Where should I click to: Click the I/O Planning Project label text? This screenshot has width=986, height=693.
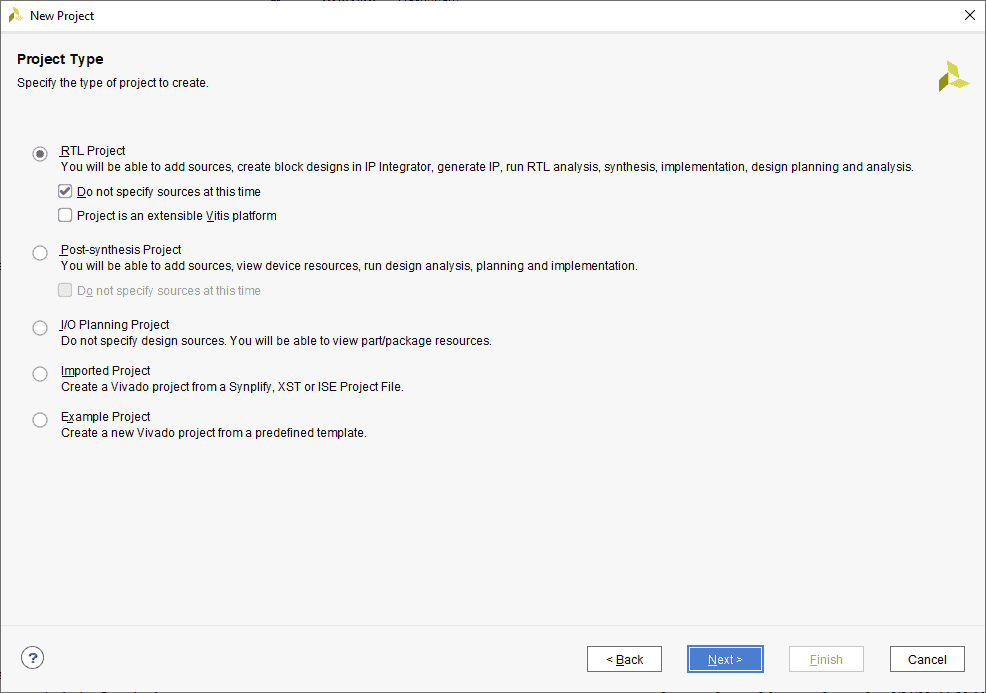click(x=115, y=324)
